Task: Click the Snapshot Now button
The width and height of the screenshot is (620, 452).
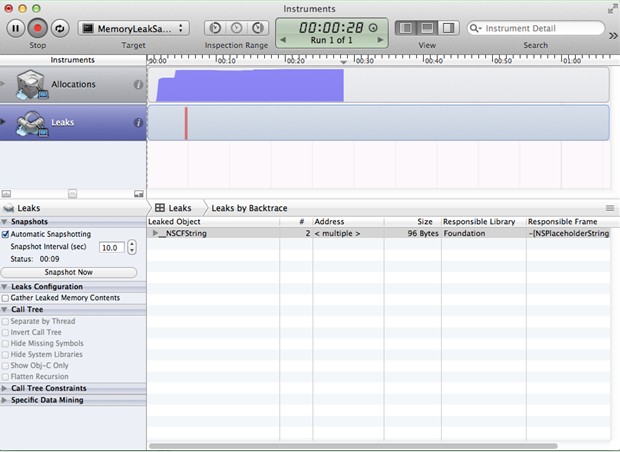Action: (x=69, y=272)
